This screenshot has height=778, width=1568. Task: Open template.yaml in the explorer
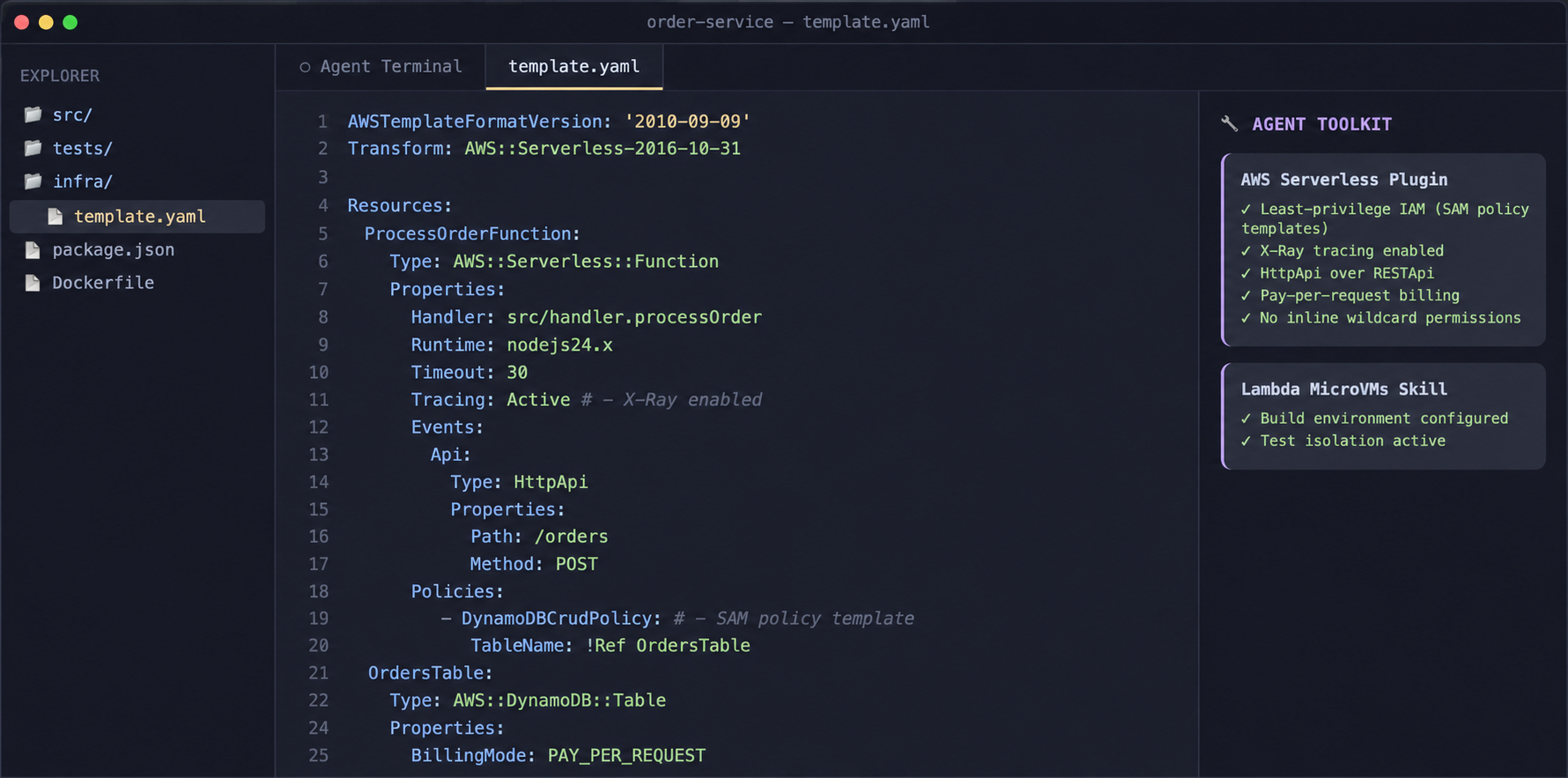click(137, 217)
